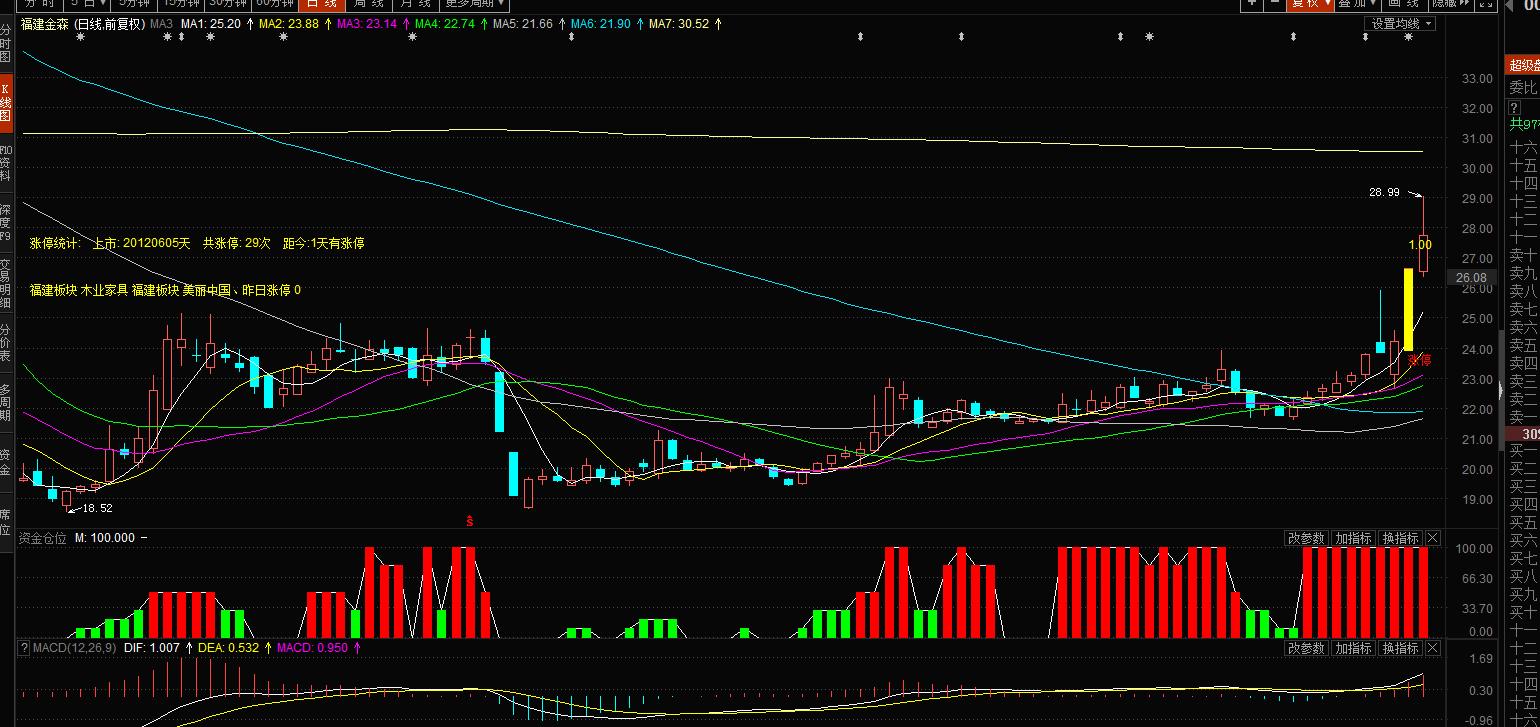Image resolution: width=1540 pixels, height=727 pixels.
Task: Click the gray MA3 indicator name label
Action: [x=161, y=24]
